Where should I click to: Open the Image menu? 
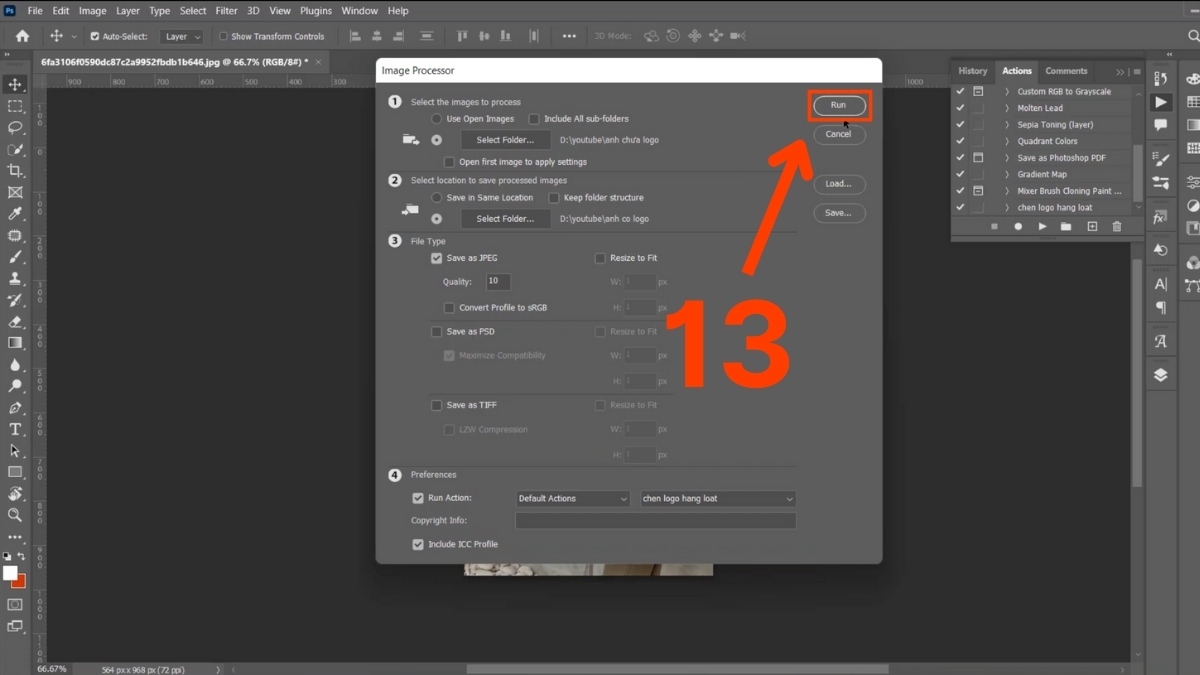click(92, 11)
